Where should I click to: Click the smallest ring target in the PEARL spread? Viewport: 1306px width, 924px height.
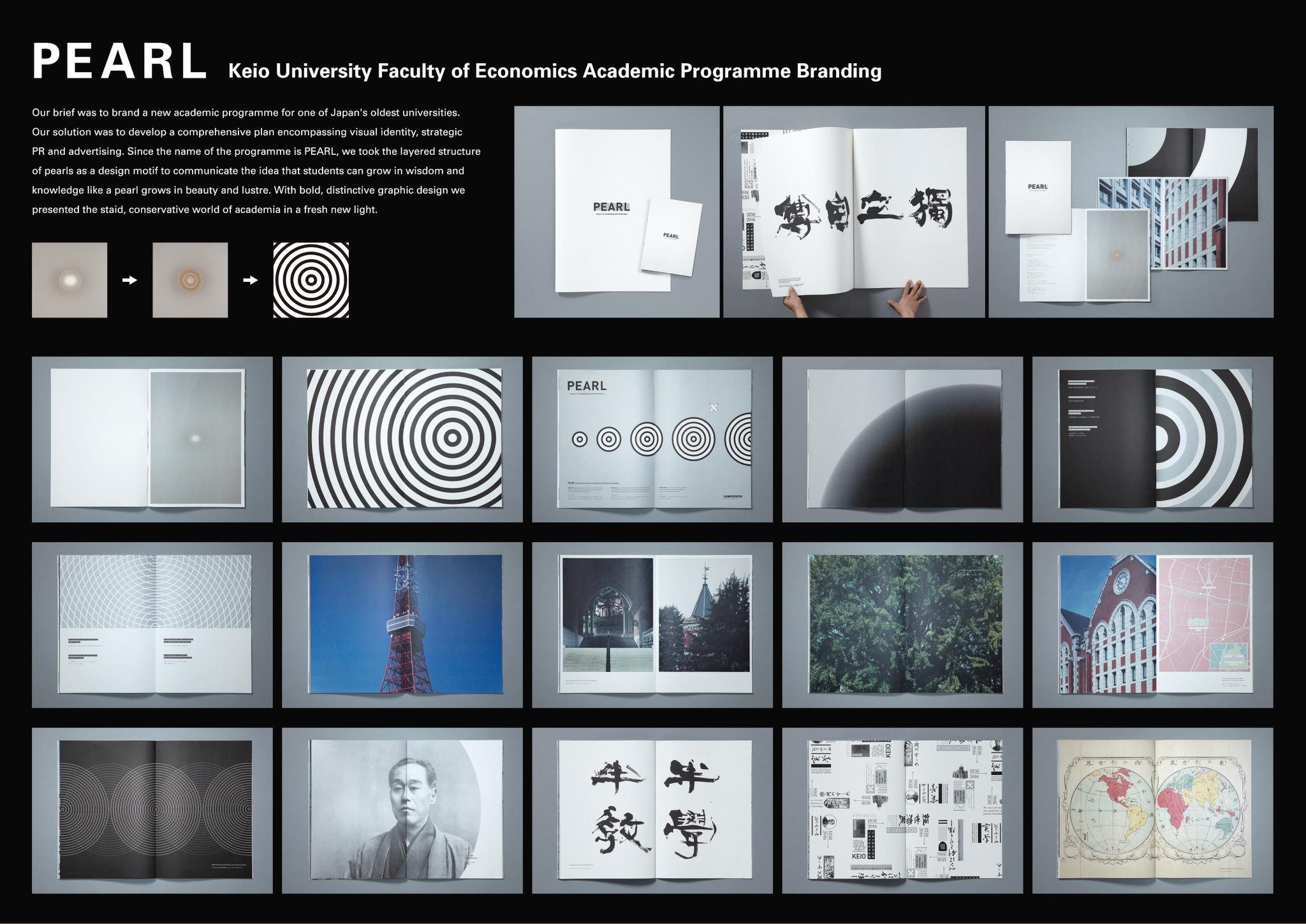coord(580,439)
